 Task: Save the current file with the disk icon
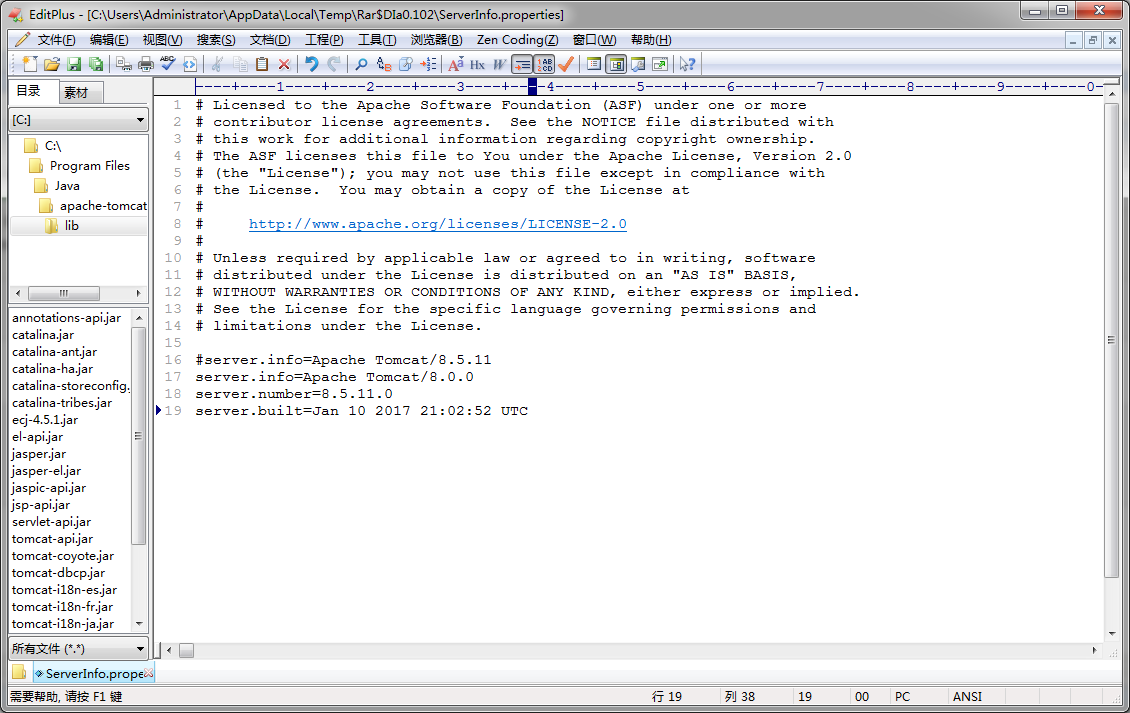pyautogui.click(x=74, y=64)
